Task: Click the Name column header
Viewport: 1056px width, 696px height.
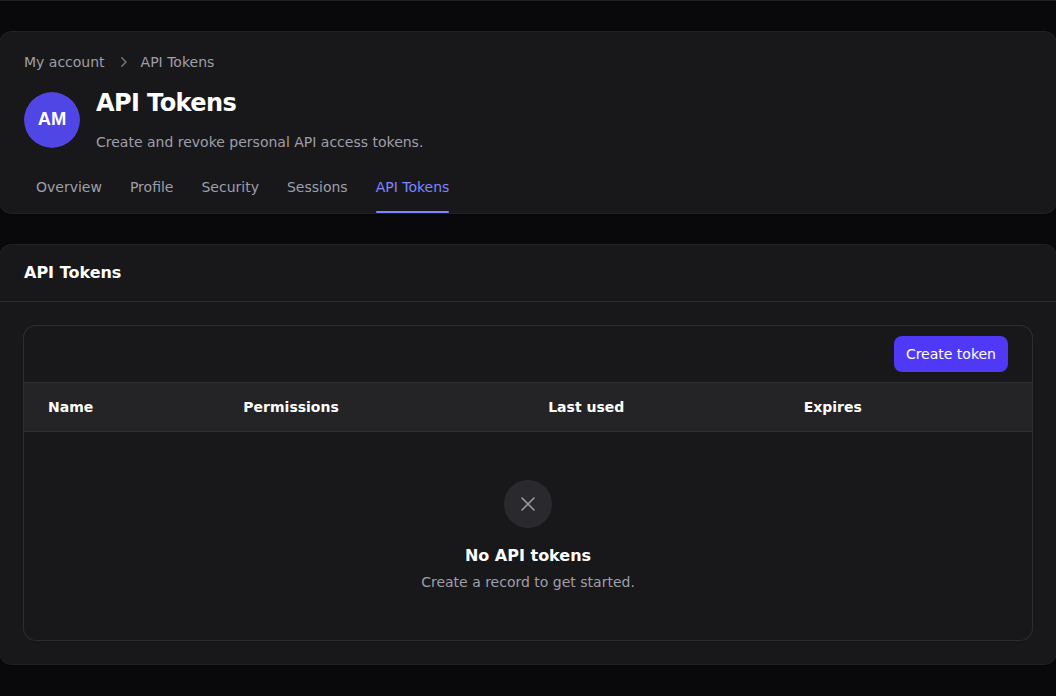Action: [x=71, y=407]
